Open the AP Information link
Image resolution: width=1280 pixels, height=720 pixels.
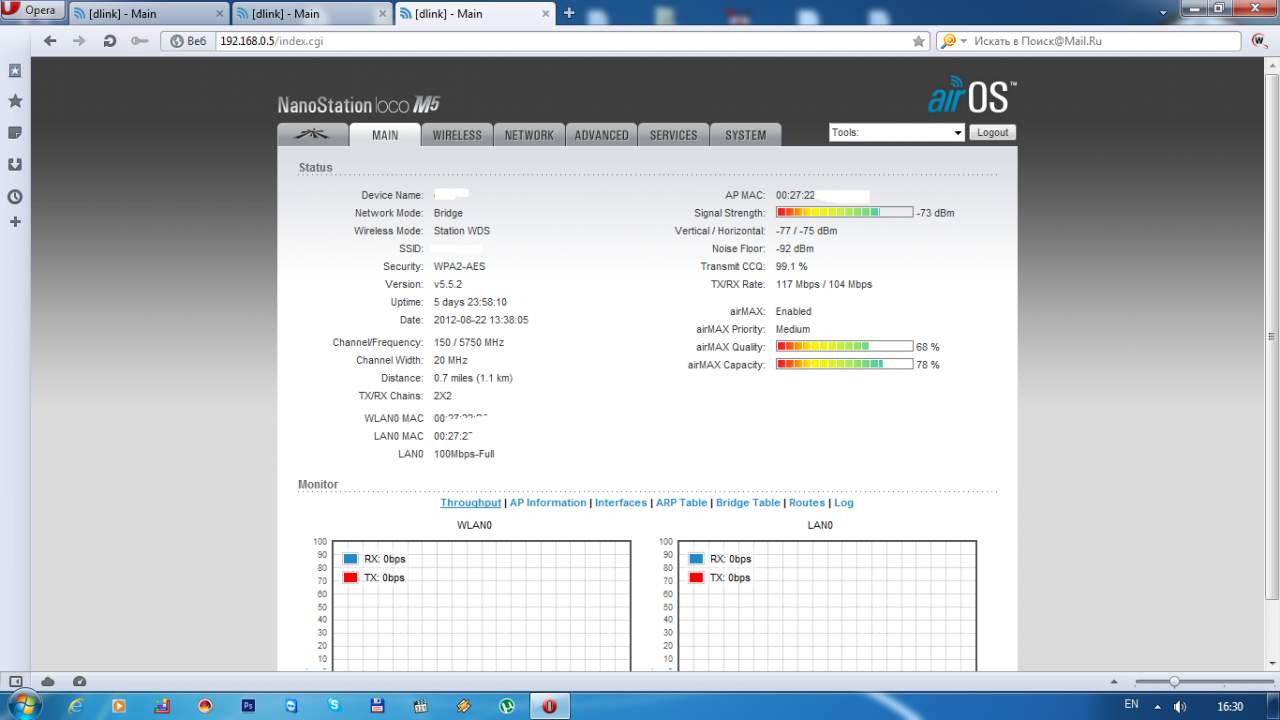[548, 503]
